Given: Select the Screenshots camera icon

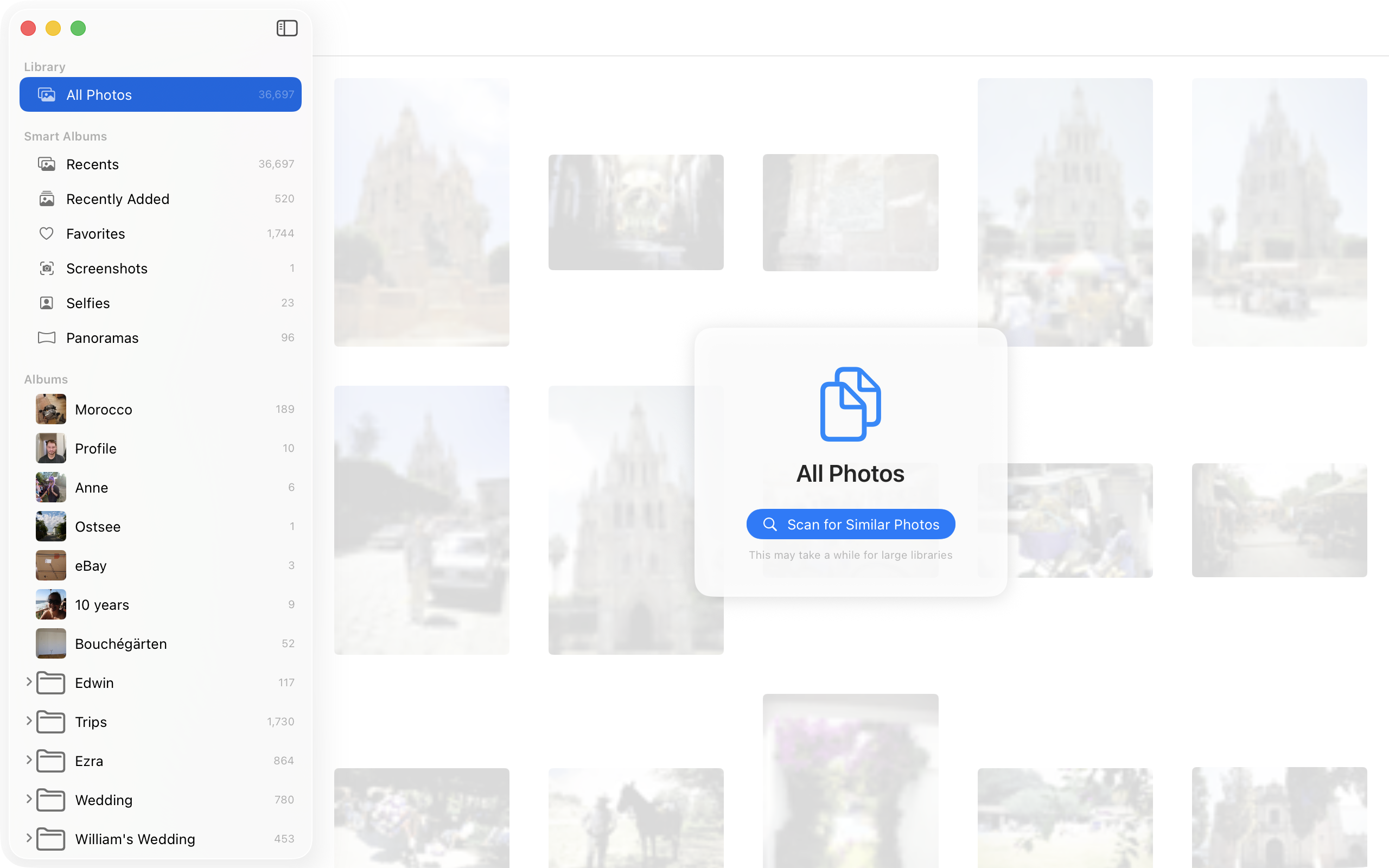Looking at the screenshot, I should [x=48, y=268].
